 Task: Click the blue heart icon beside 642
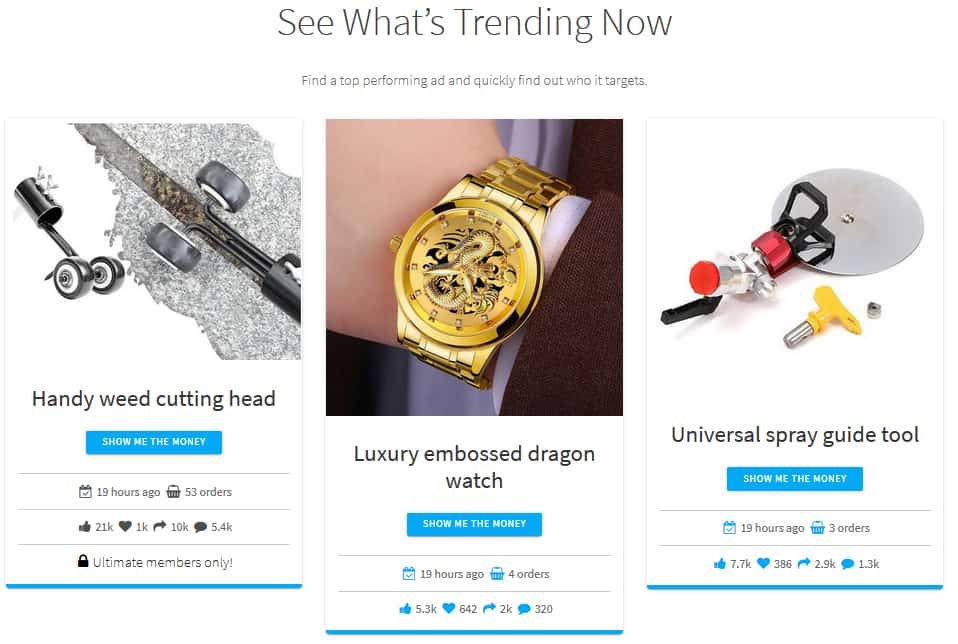(449, 609)
